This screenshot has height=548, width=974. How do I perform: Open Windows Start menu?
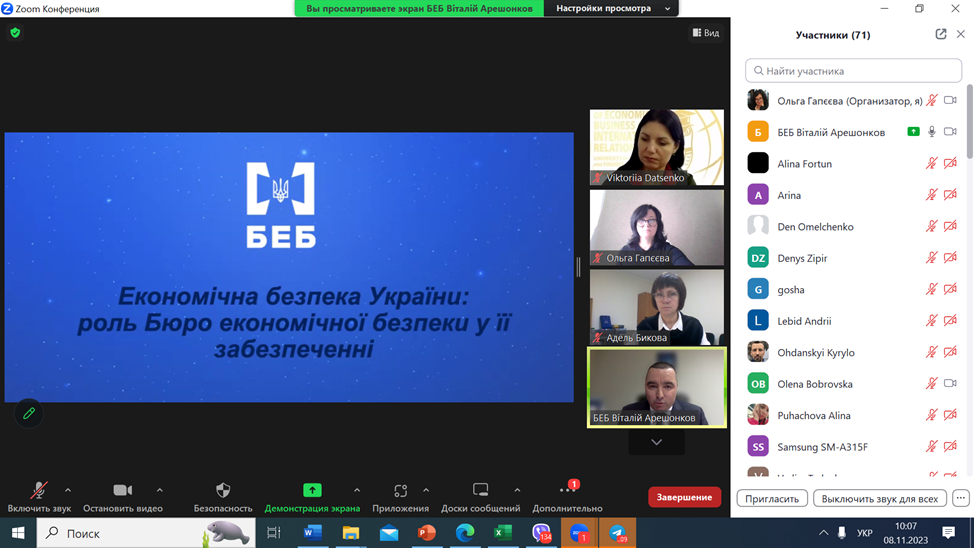point(18,533)
